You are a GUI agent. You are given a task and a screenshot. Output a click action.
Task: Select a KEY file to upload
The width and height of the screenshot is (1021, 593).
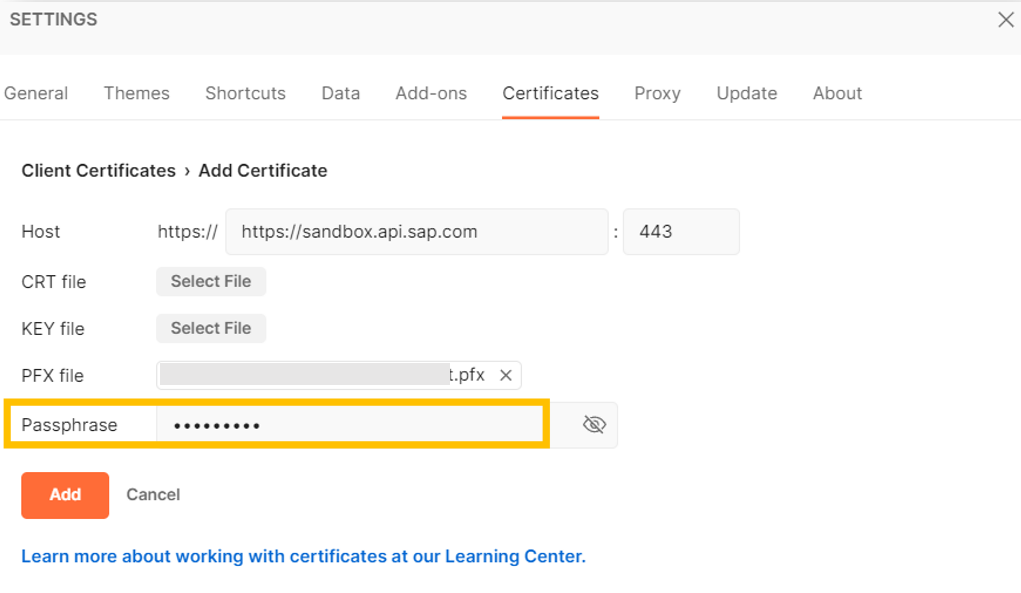(x=210, y=328)
